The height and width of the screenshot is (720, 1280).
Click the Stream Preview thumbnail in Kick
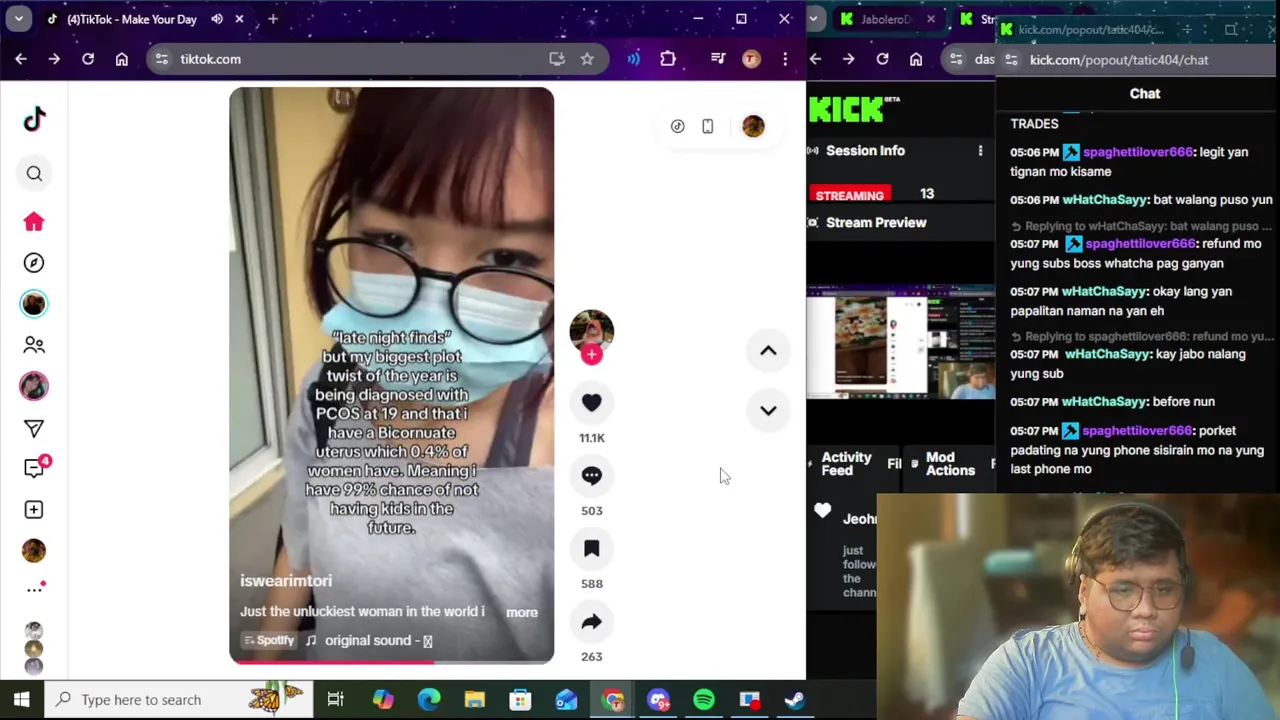901,341
